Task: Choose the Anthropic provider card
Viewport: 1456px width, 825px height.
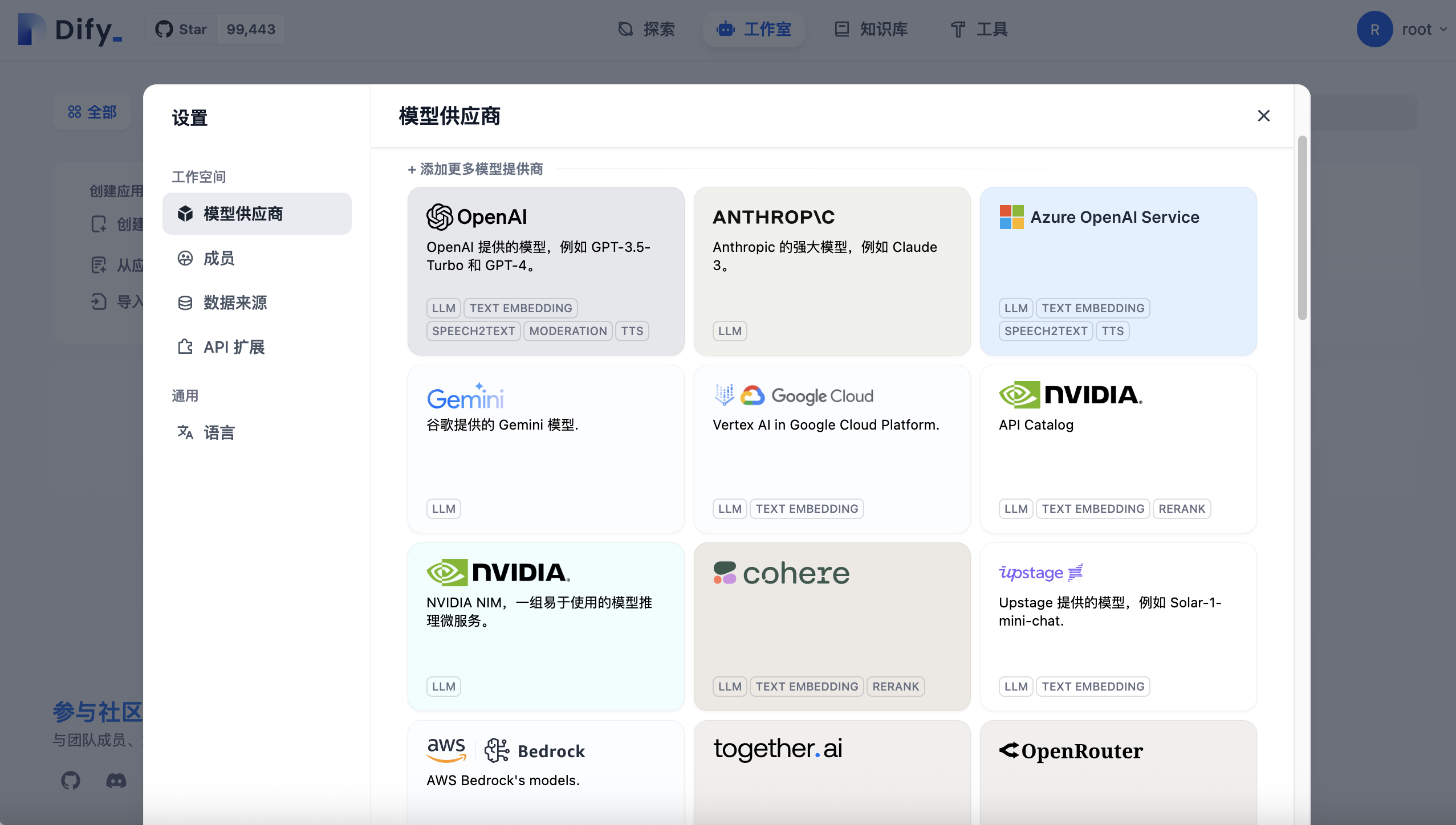Action: [x=832, y=271]
